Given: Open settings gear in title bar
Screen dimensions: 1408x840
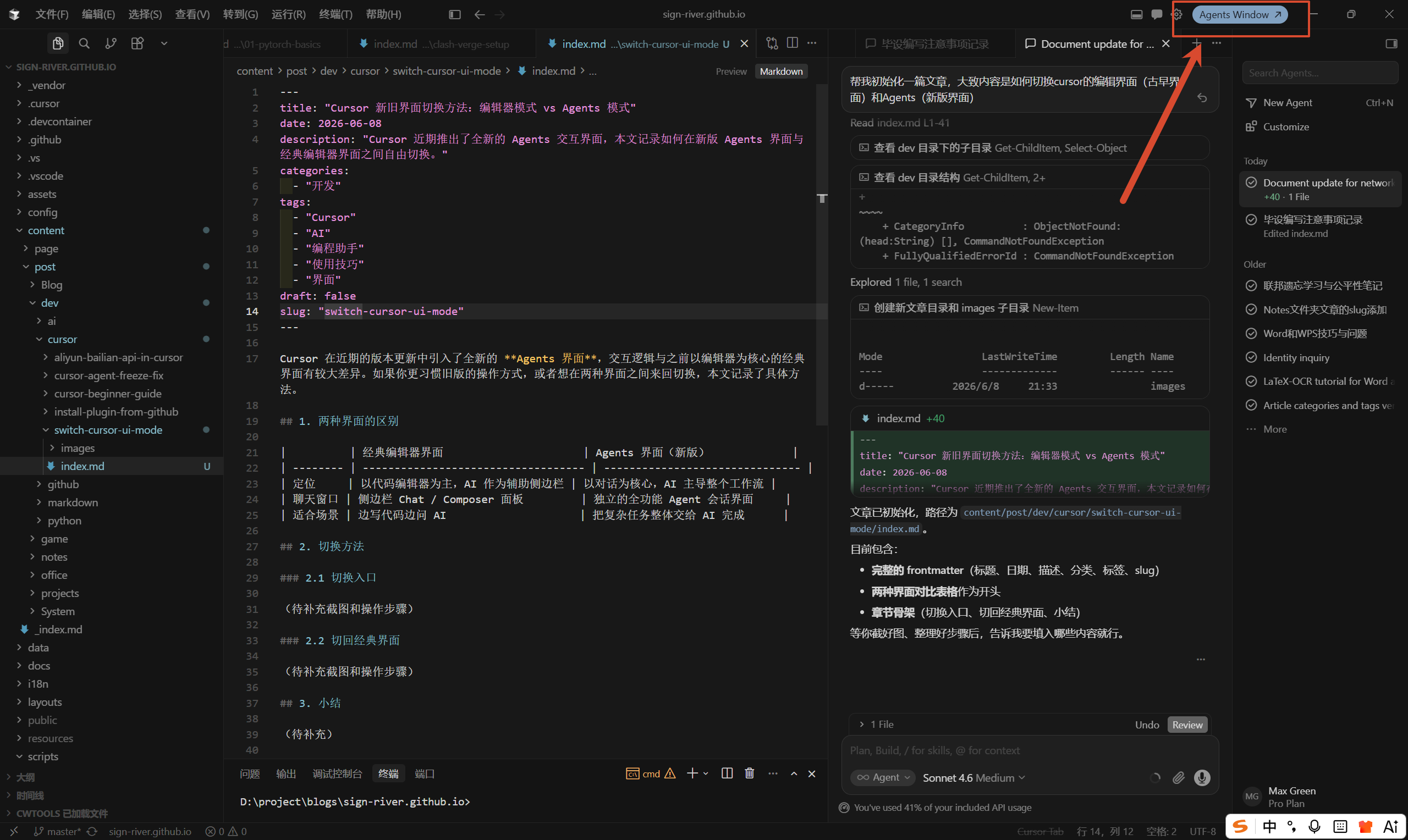Looking at the screenshot, I should (x=1177, y=14).
